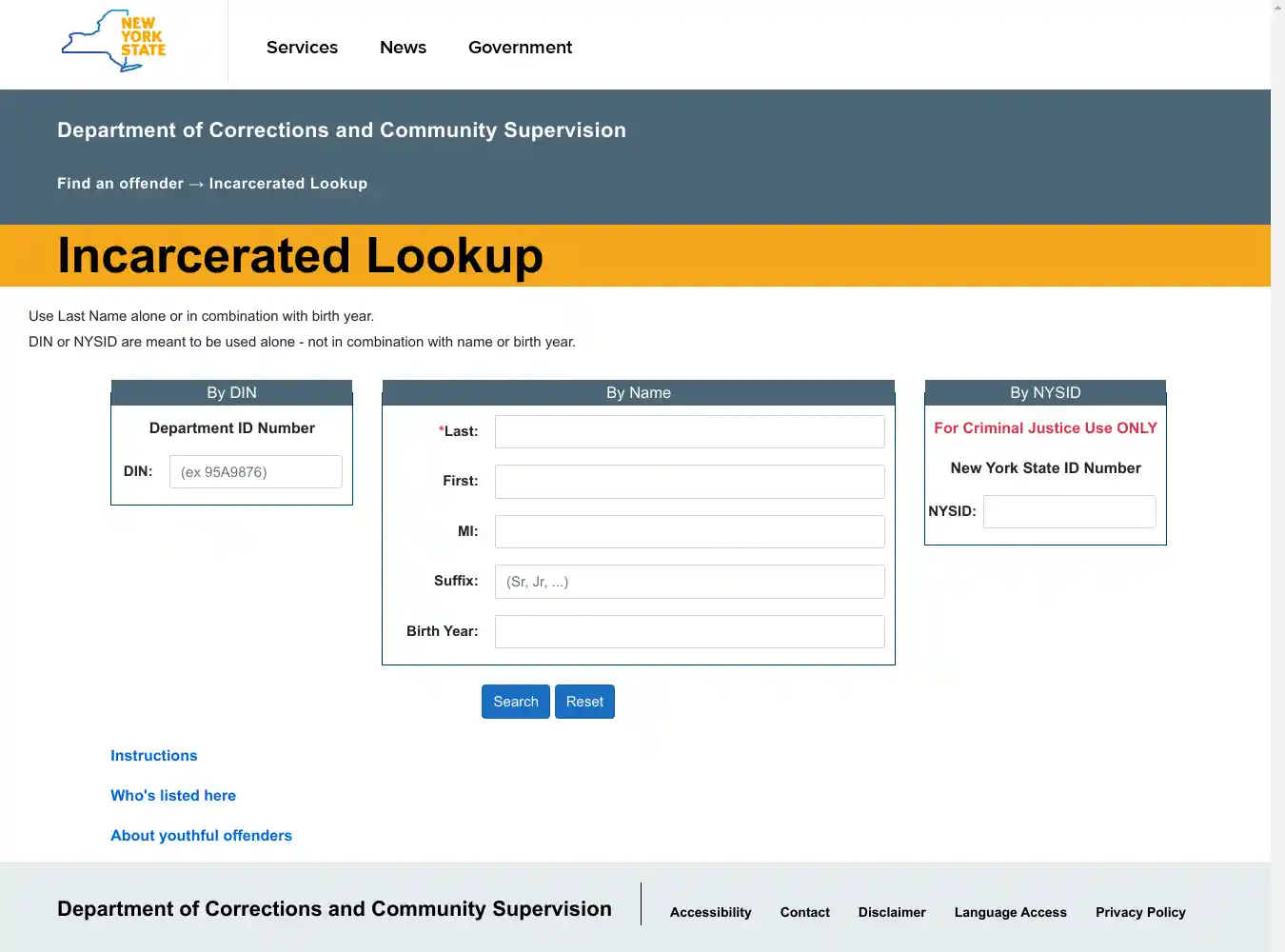Viewport: 1285px width, 952px height.
Task: Open the News menu item
Action: [403, 48]
